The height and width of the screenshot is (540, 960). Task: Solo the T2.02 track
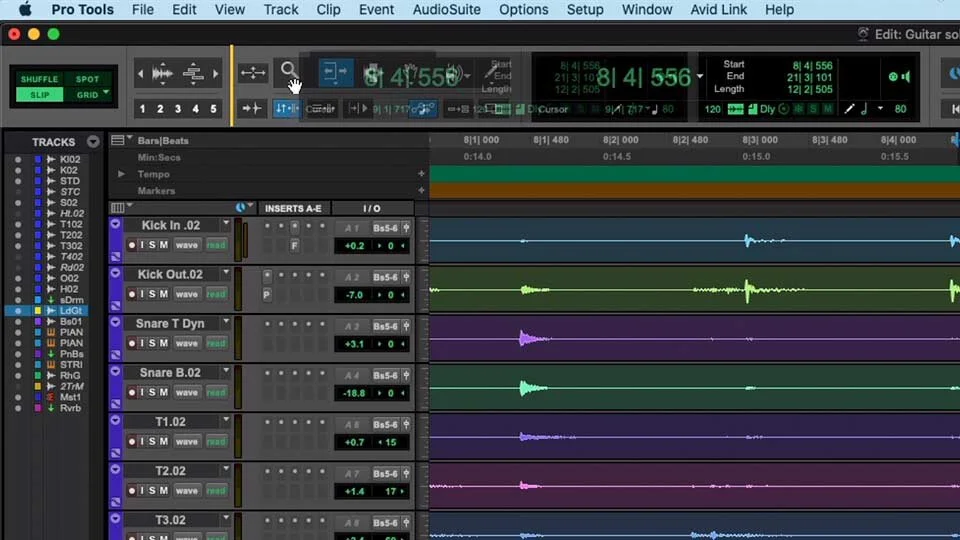pyautogui.click(x=152, y=490)
